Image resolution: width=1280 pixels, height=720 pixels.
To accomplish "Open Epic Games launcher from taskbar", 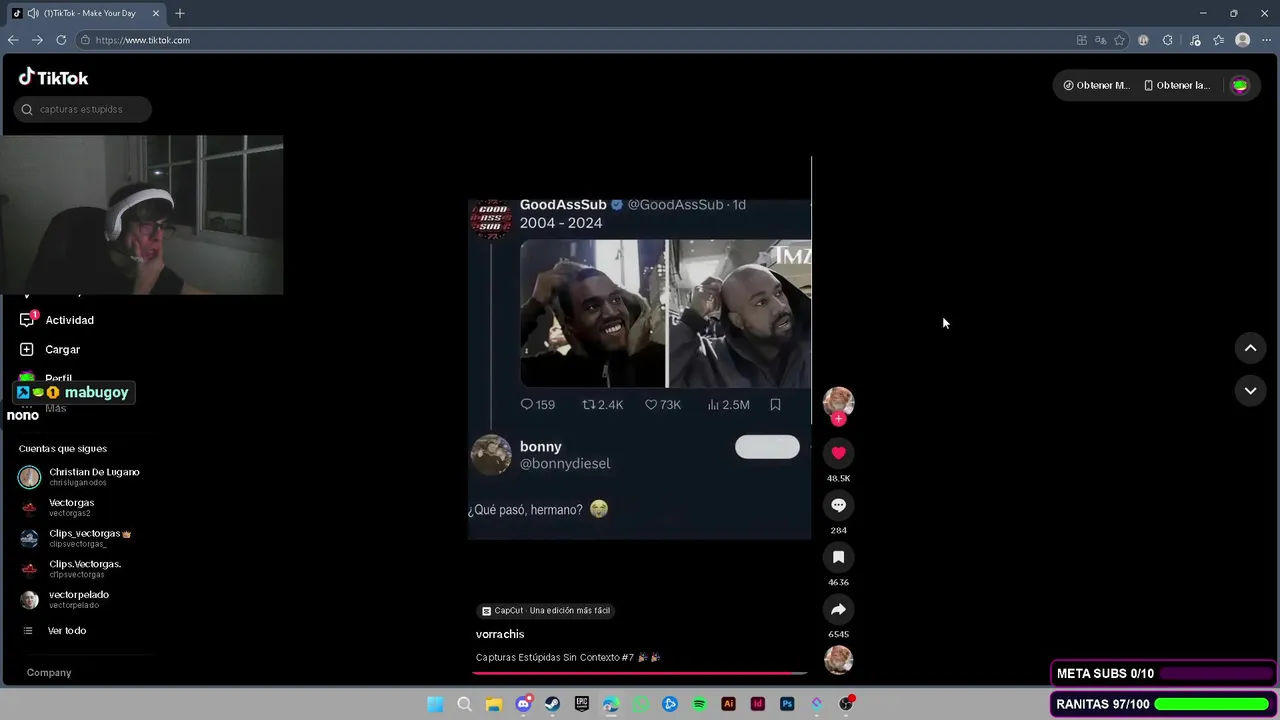I will click(x=582, y=704).
